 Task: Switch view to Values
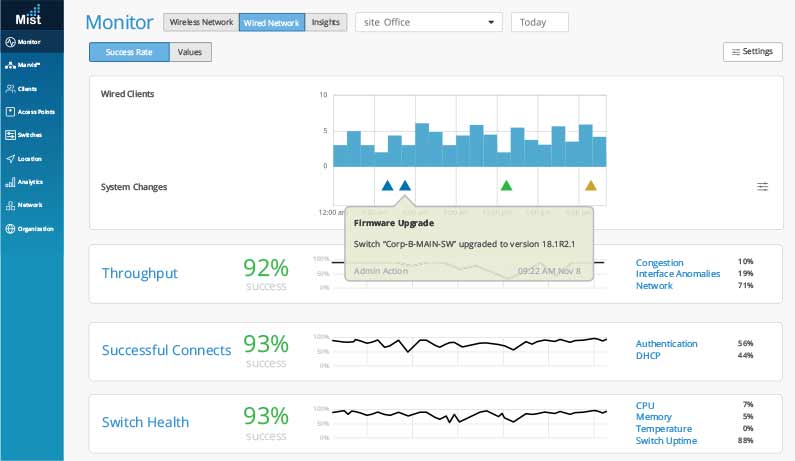[x=190, y=52]
